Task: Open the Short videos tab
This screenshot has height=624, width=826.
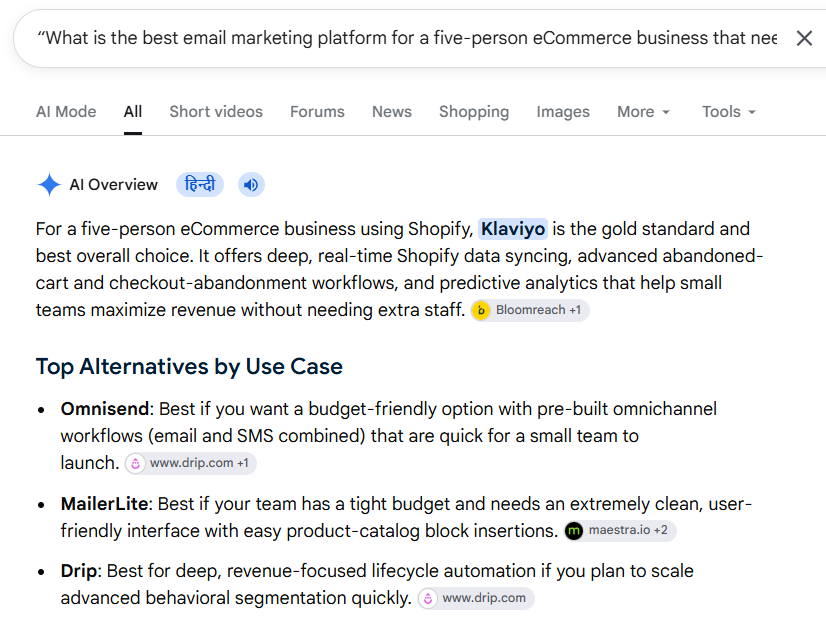Action: (x=216, y=112)
